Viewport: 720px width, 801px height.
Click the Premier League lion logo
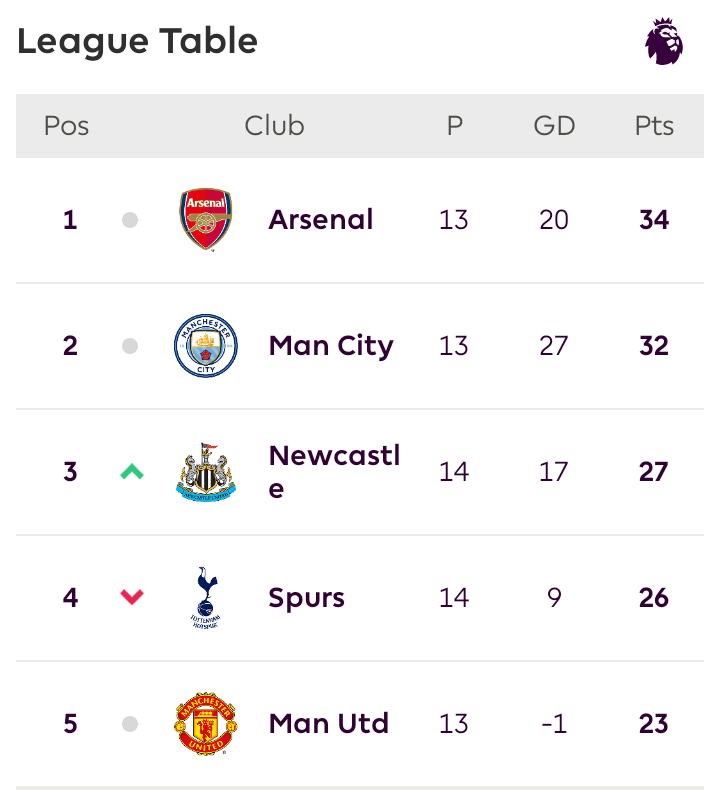[664, 41]
